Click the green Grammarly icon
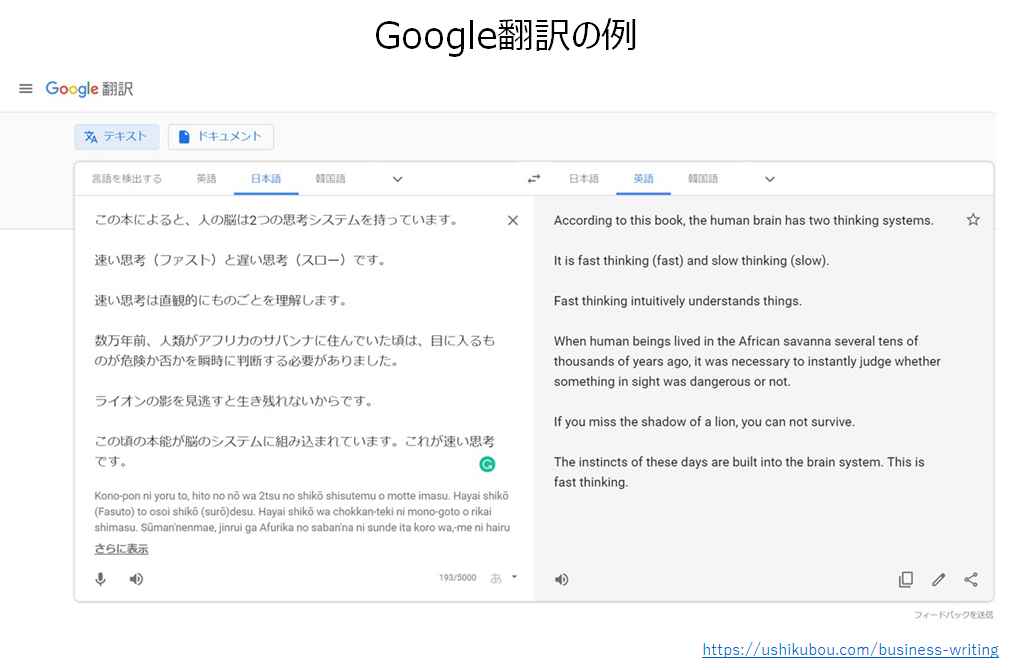Viewport: 1015px width, 670px height. 487,464
